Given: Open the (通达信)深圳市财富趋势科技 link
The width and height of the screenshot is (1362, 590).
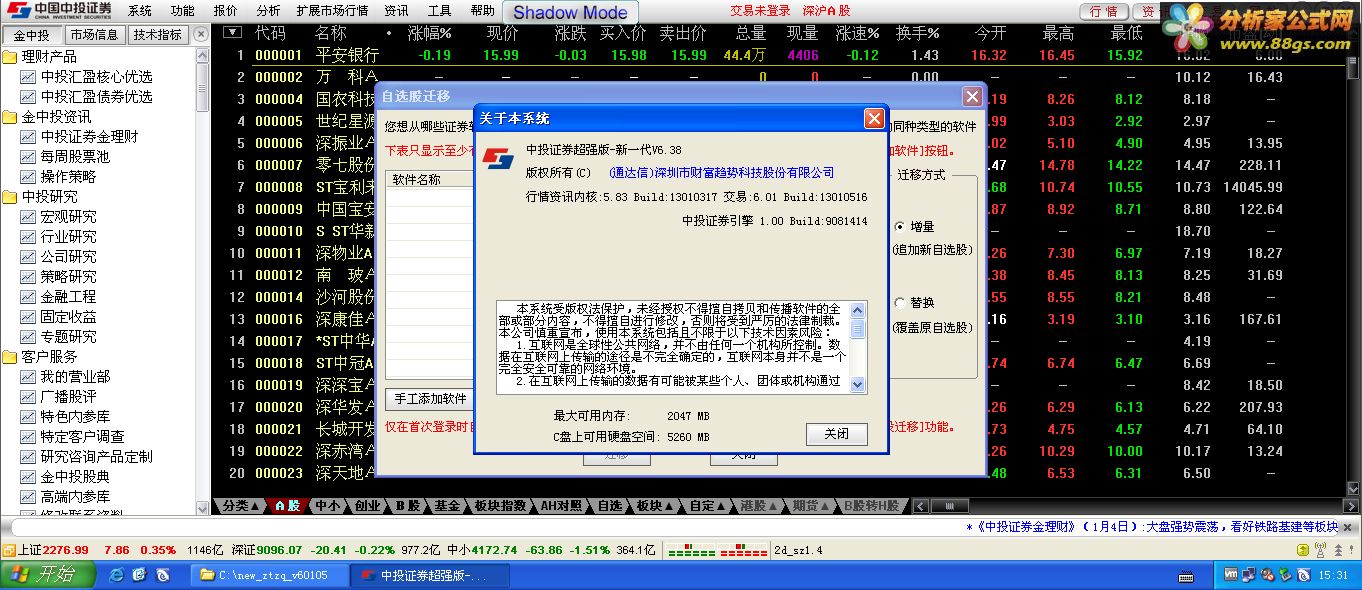Looking at the screenshot, I should tap(721, 173).
